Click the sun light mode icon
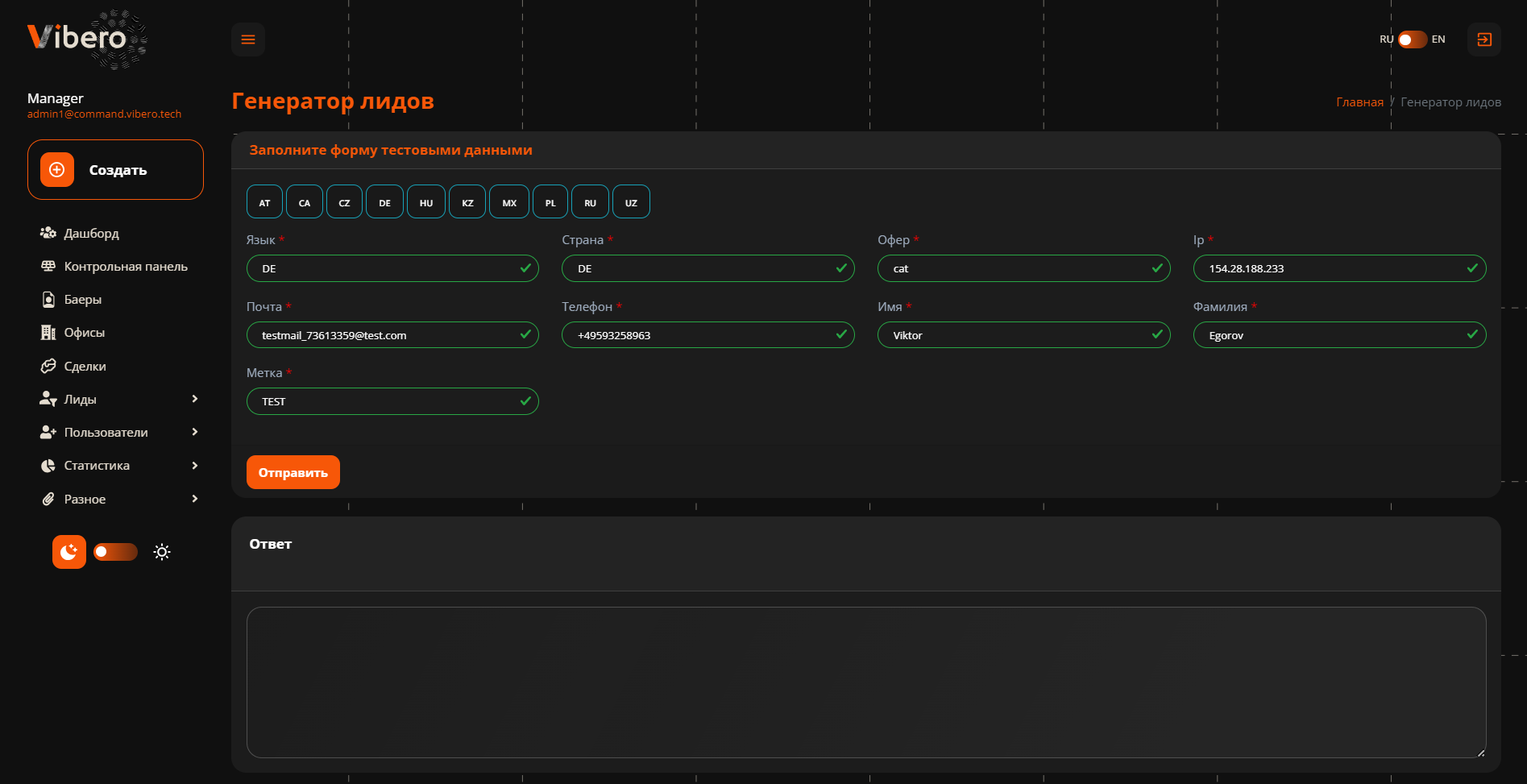The image size is (1527, 784). [x=162, y=552]
